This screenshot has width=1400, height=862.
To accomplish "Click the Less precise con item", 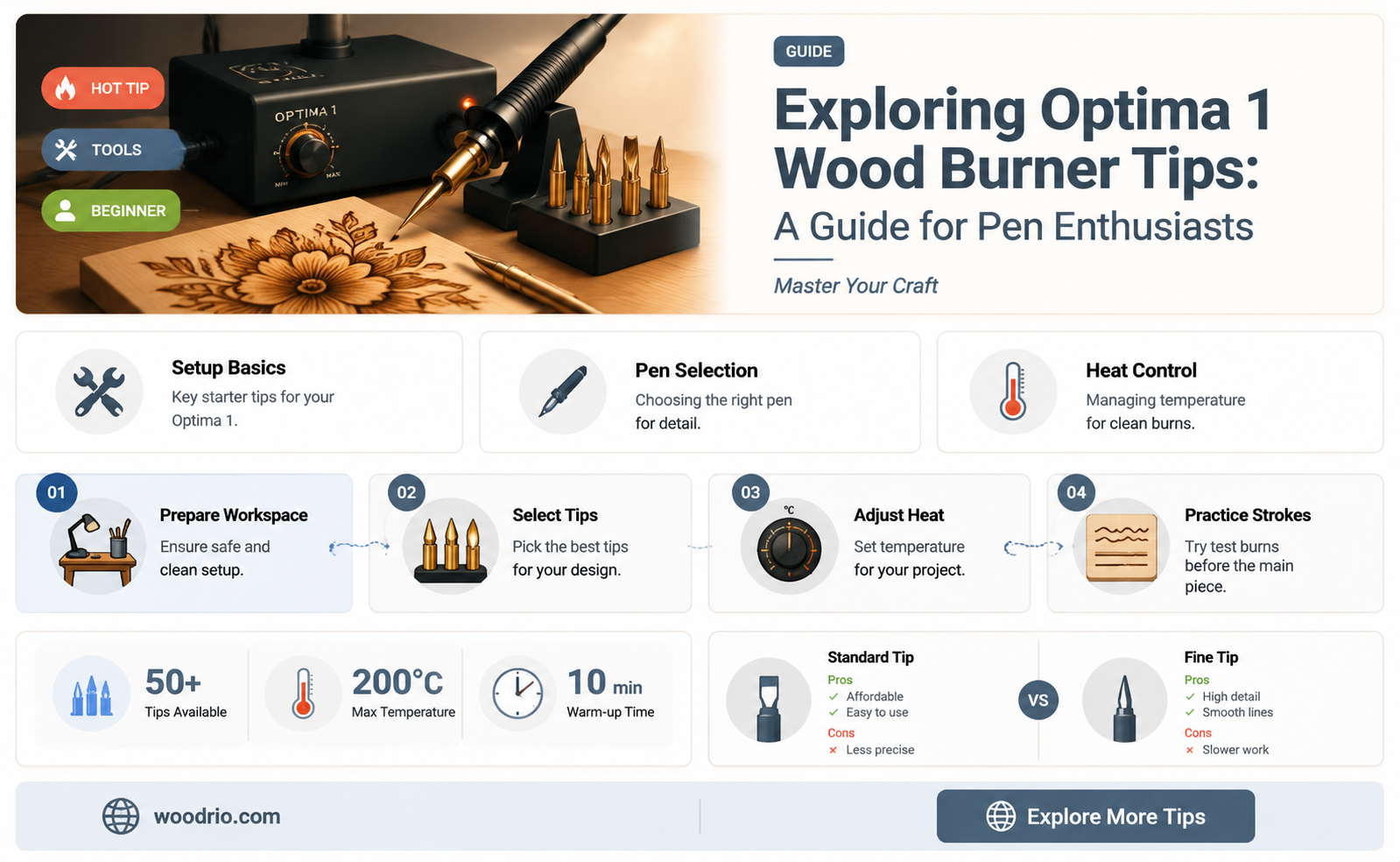I will [871, 750].
